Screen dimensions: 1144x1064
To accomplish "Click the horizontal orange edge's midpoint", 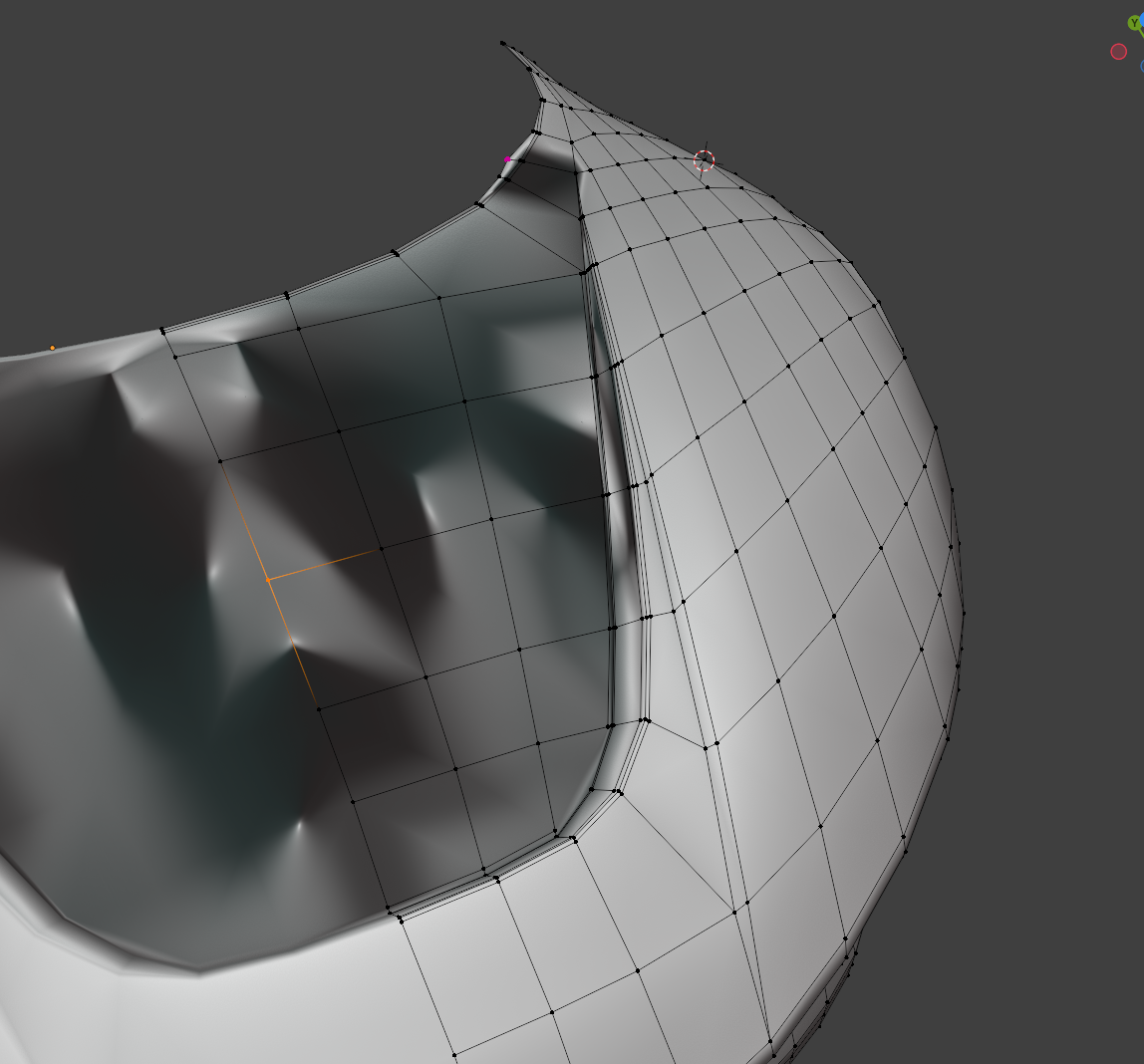I will pos(323,564).
